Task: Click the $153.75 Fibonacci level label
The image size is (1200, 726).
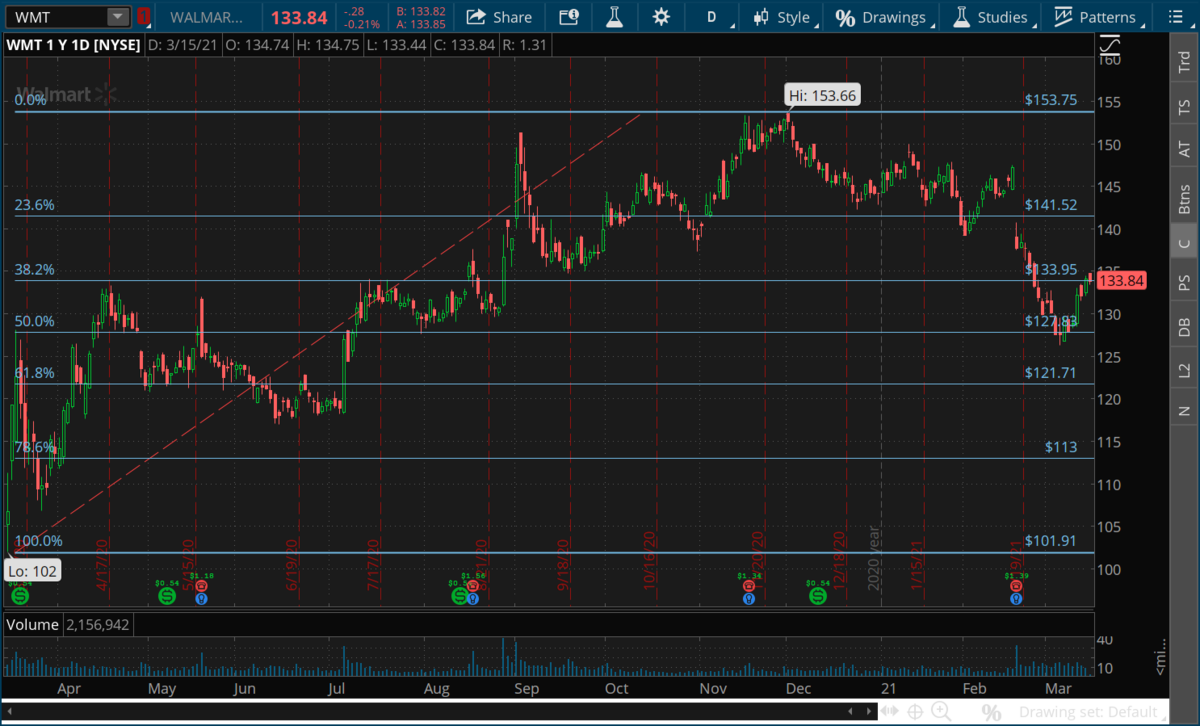Action: click(x=1051, y=100)
